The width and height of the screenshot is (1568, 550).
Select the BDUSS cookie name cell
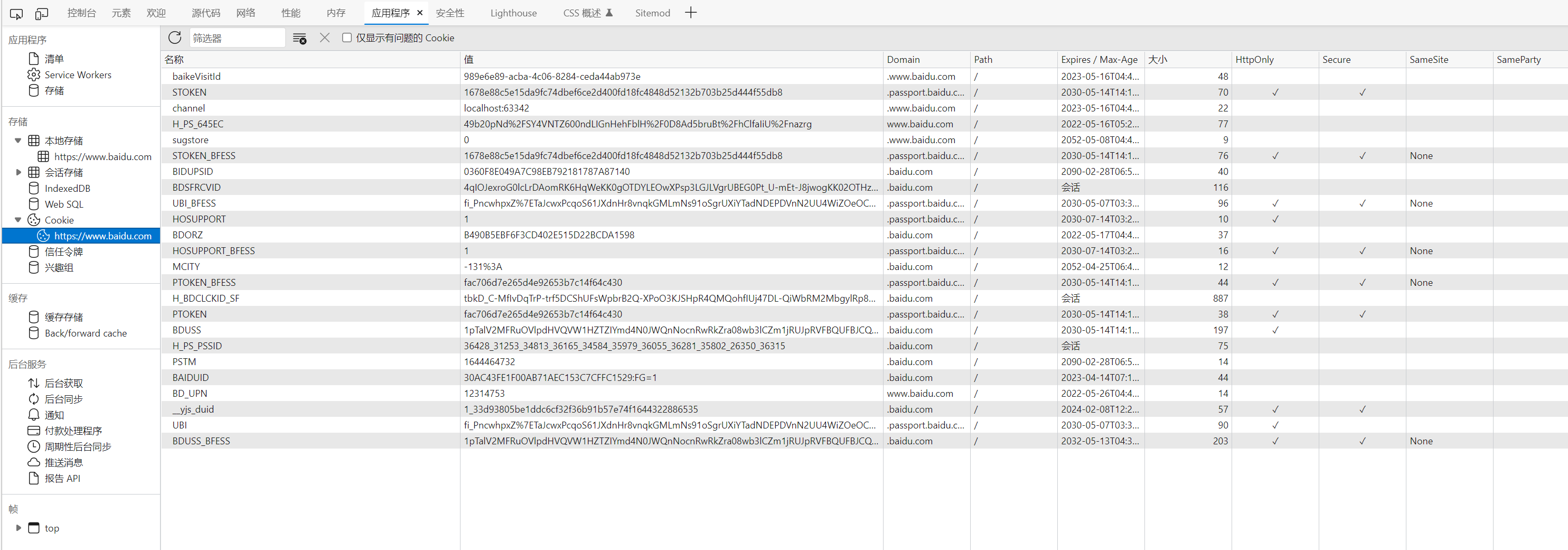click(x=186, y=330)
